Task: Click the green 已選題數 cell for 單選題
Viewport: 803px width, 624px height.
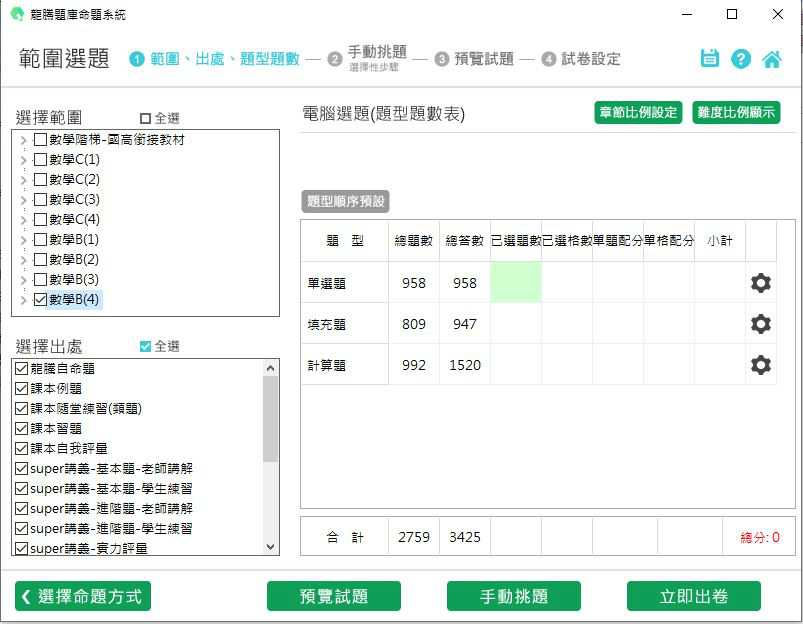Action: click(x=516, y=282)
